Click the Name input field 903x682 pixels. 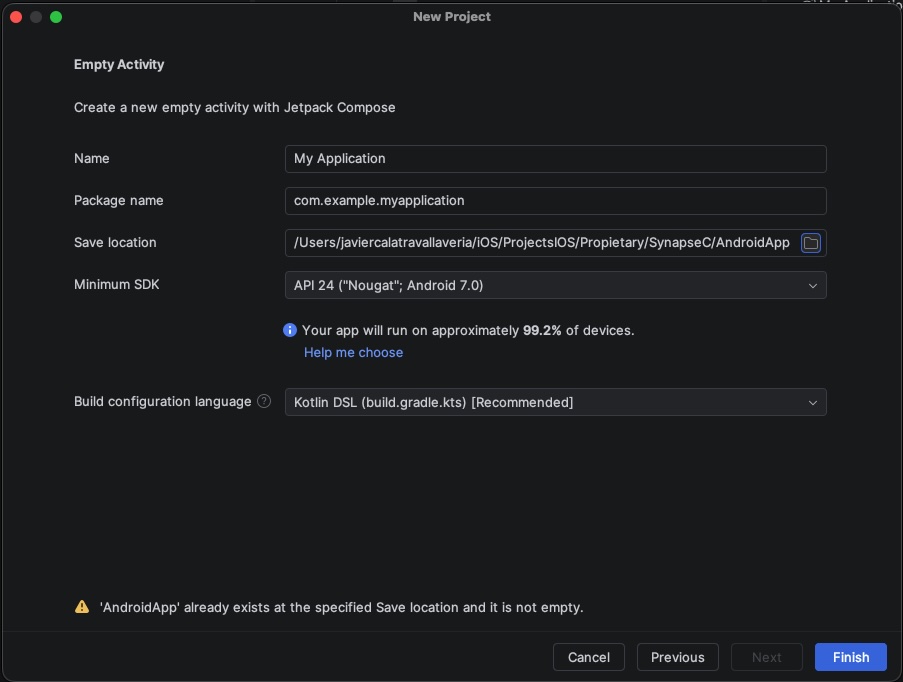coord(555,159)
